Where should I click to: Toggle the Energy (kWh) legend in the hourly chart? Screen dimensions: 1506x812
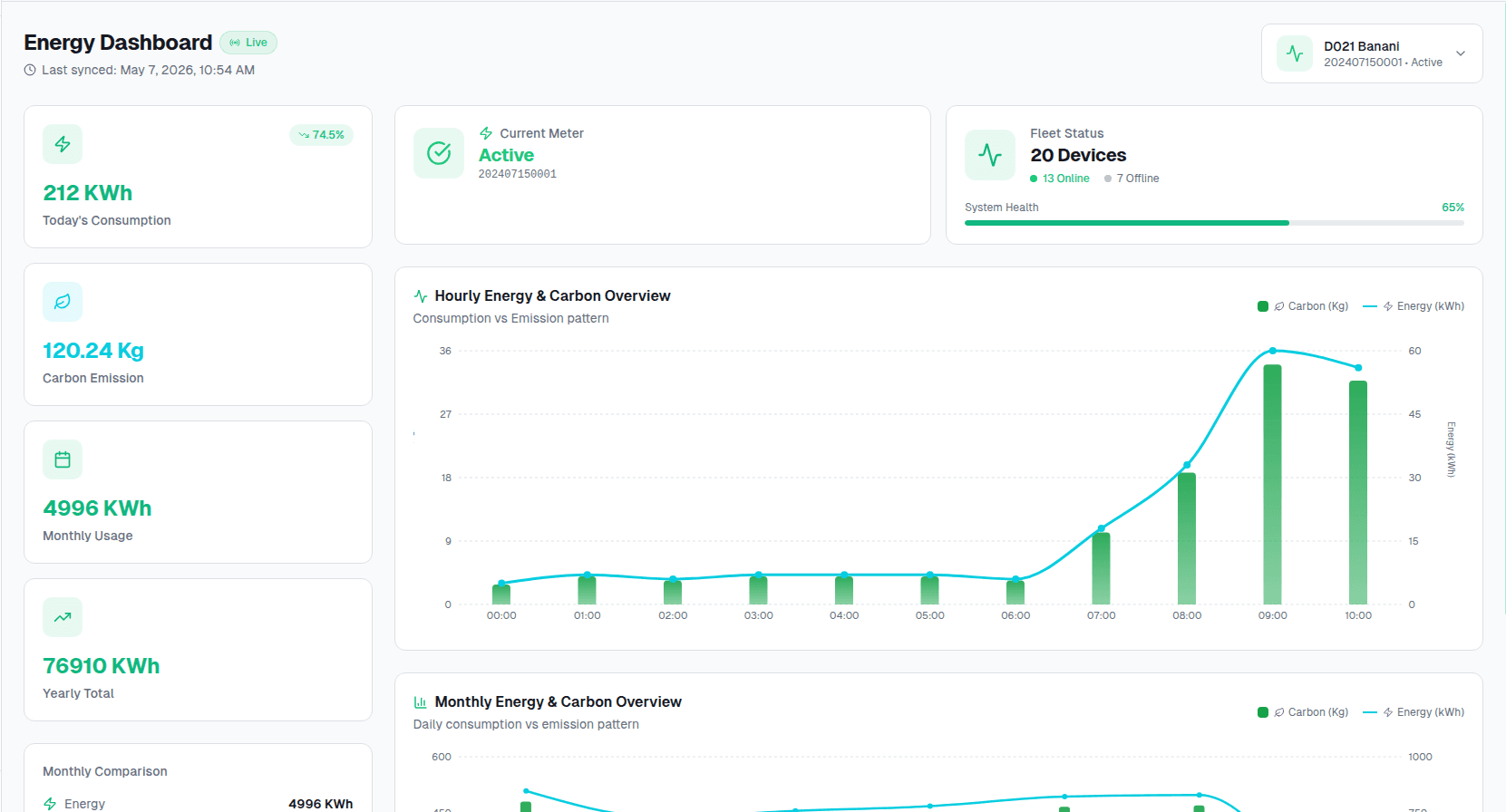click(x=1414, y=306)
